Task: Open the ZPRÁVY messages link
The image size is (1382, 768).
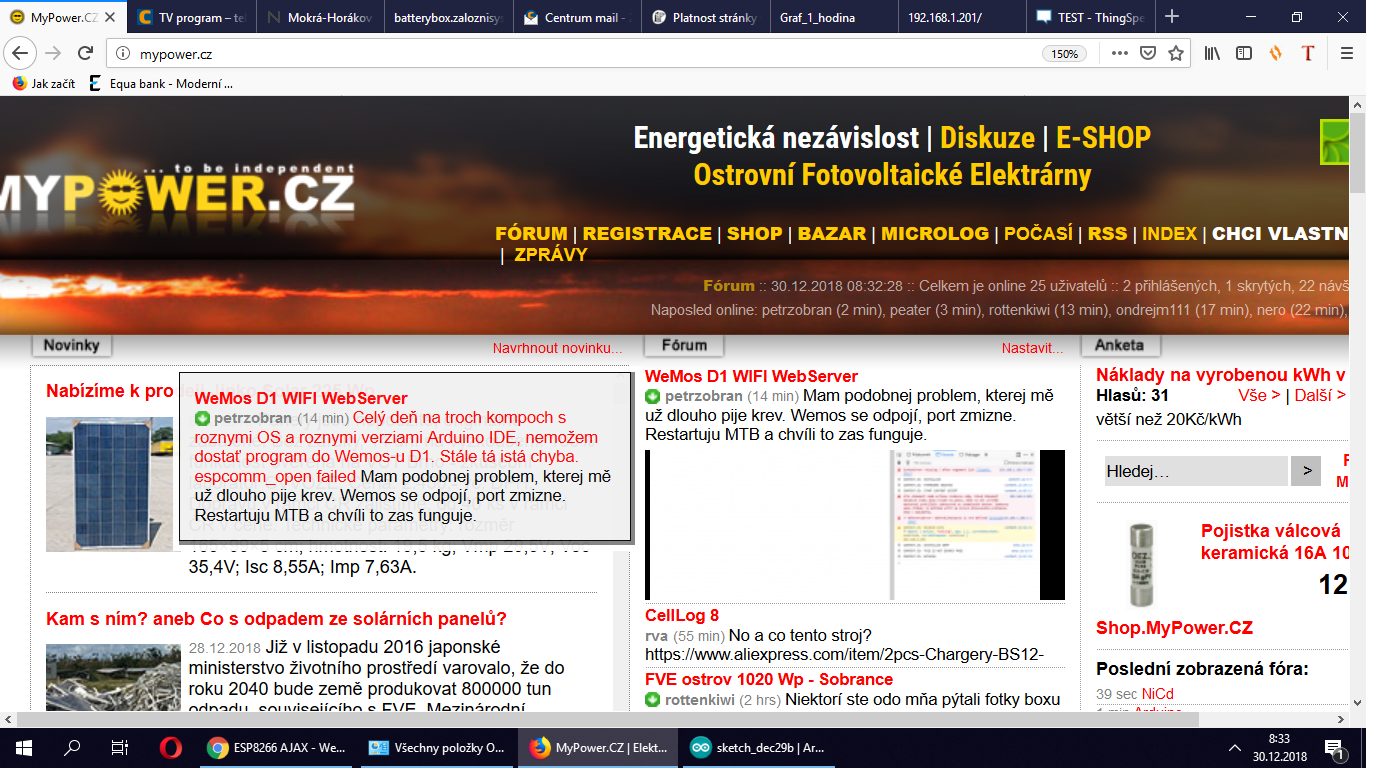Action: [551, 255]
